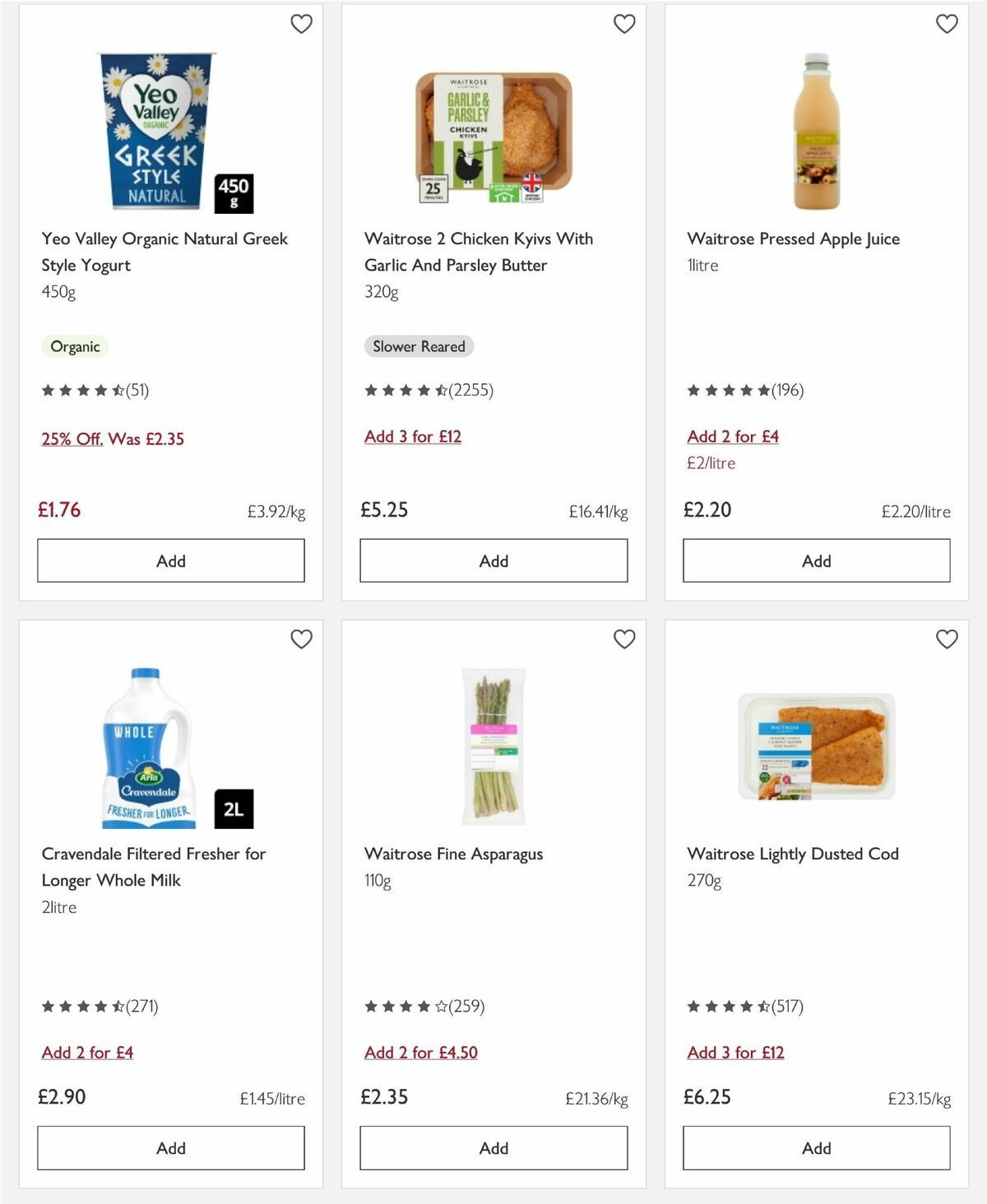987x1204 pixels.
Task: Add Waitrose Pressed Apple Juice to basket
Action: [x=815, y=560]
